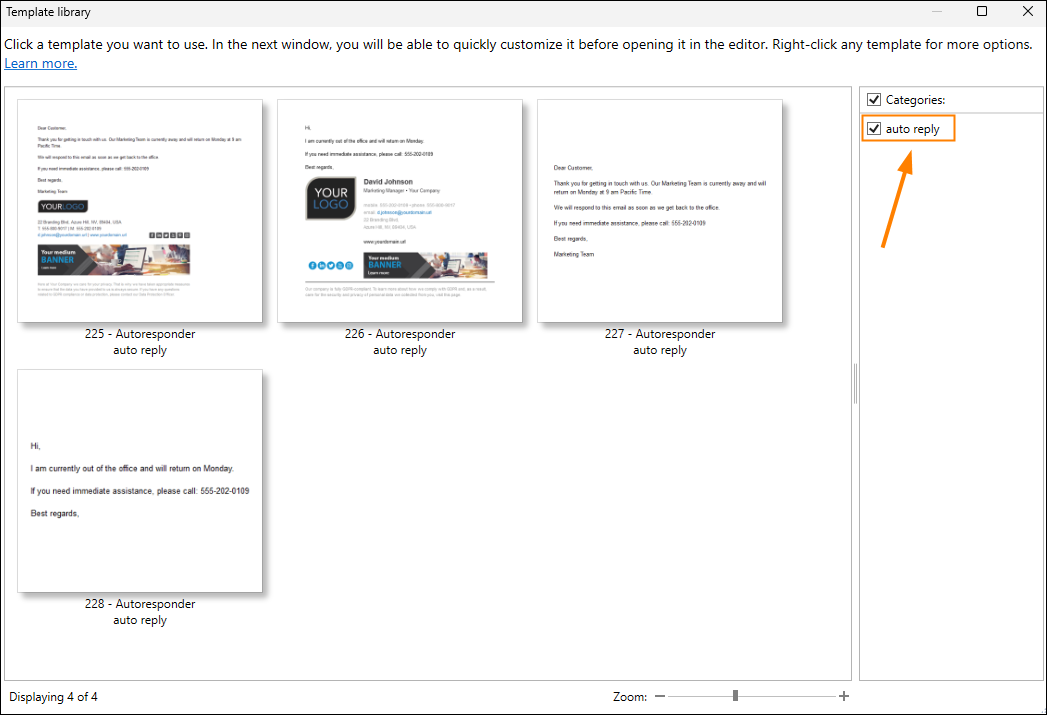Pick the 227 Autoresponder template thumbnail
This screenshot has width=1047, height=715.
660,211
